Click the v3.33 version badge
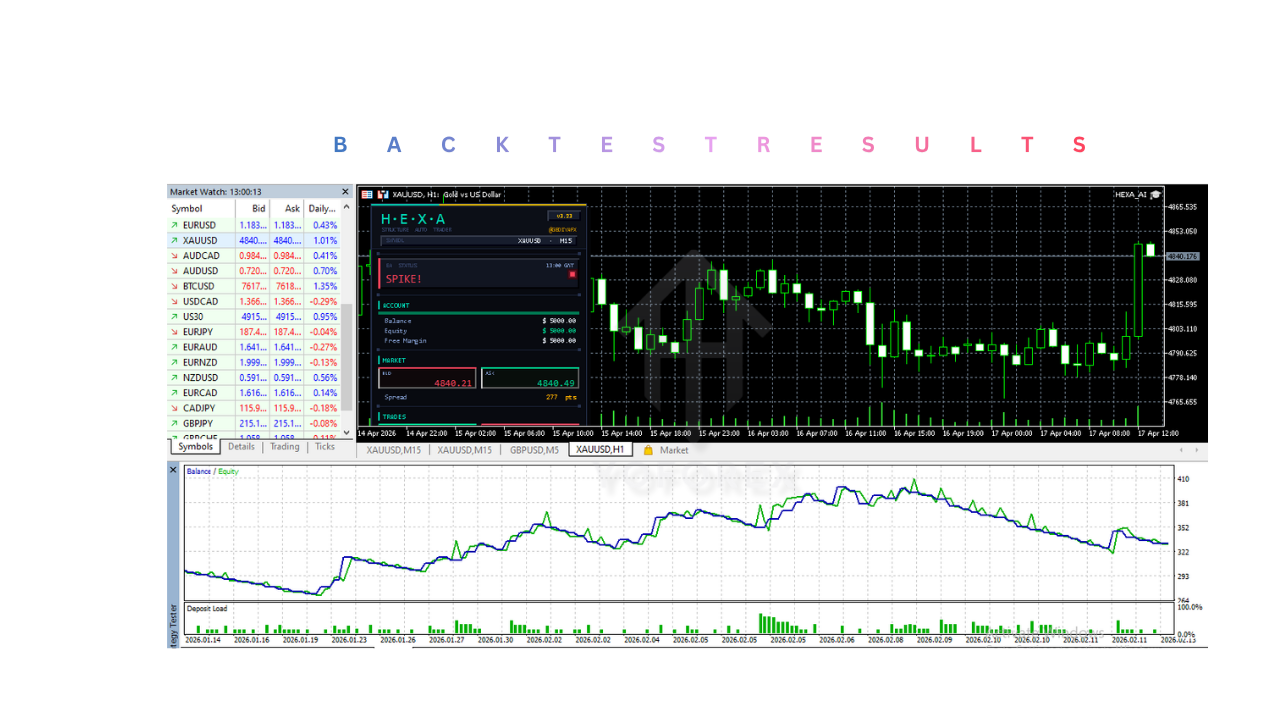1280x720 pixels. pos(562,215)
